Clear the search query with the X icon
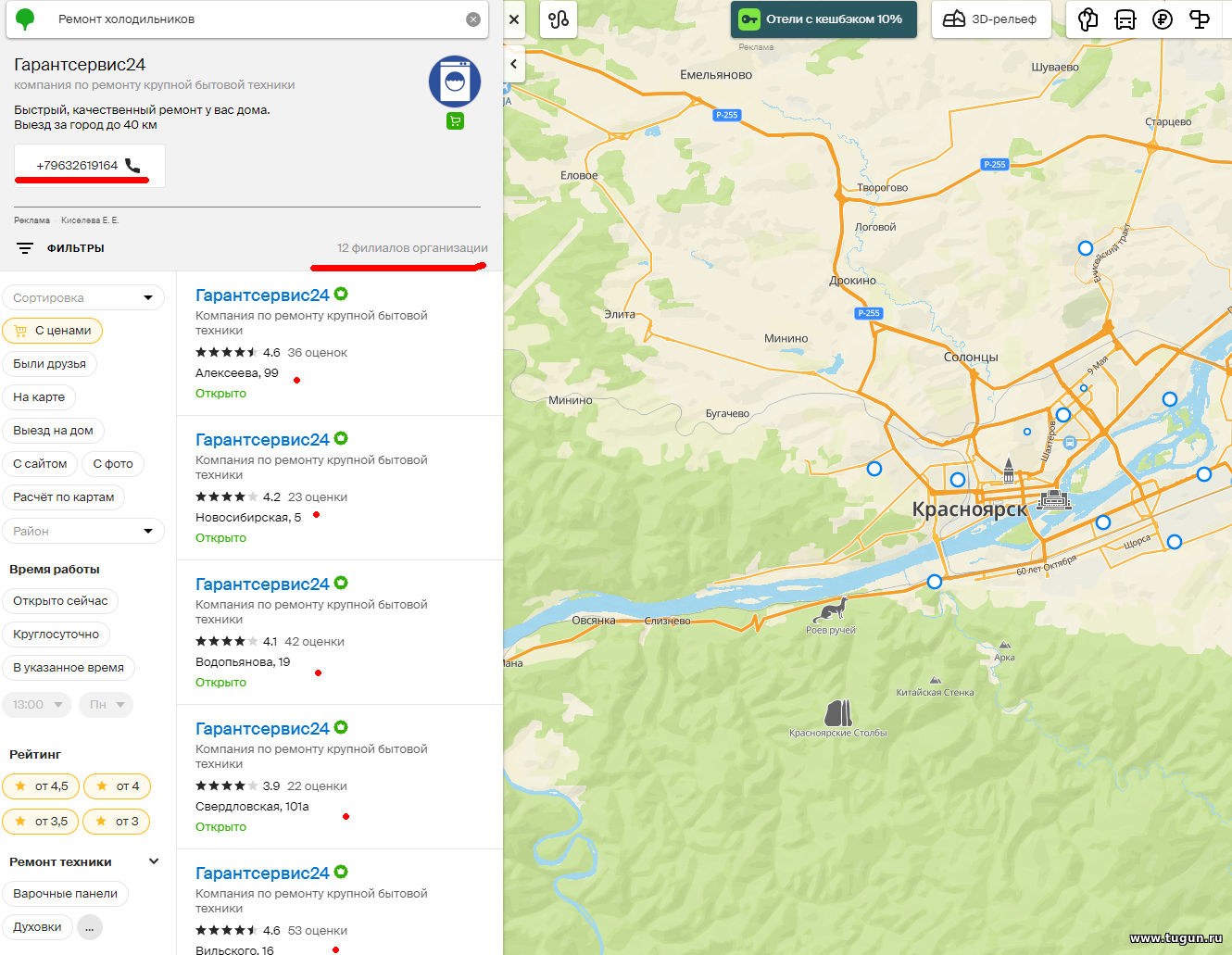This screenshot has height=955, width=1232. pyautogui.click(x=473, y=19)
